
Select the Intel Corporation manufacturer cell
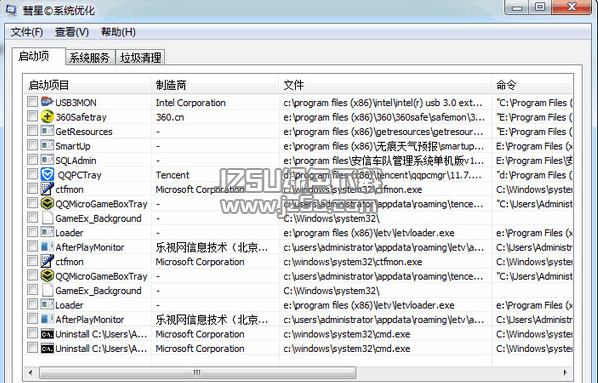tap(190, 103)
